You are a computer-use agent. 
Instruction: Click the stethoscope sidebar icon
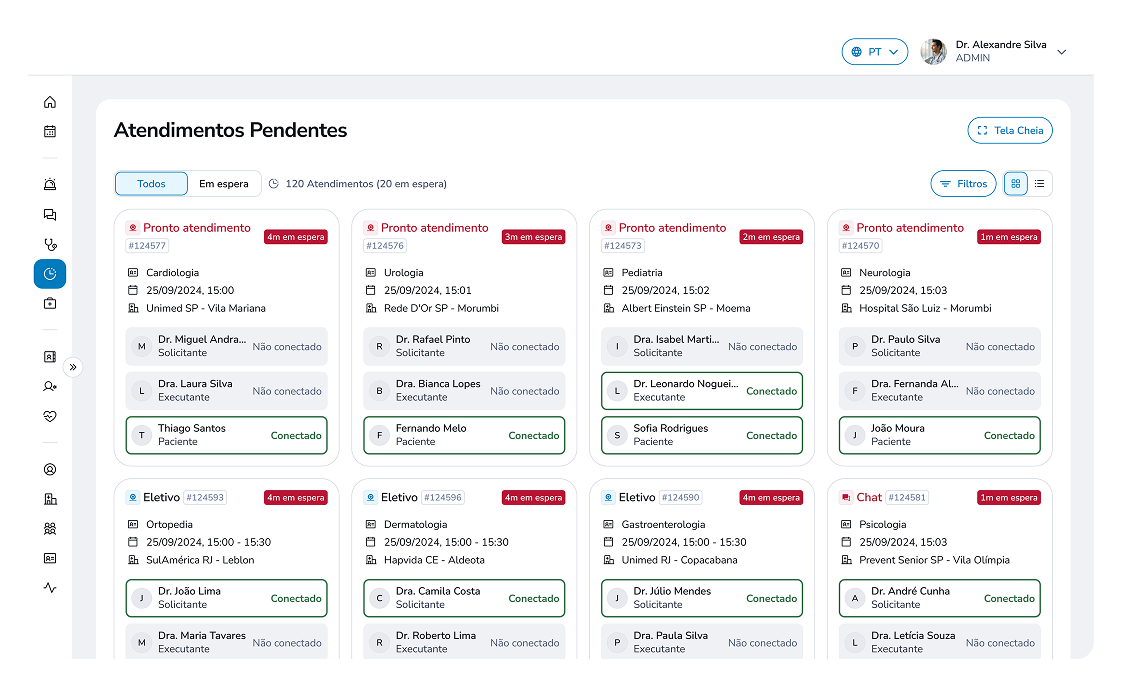(50, 244)
